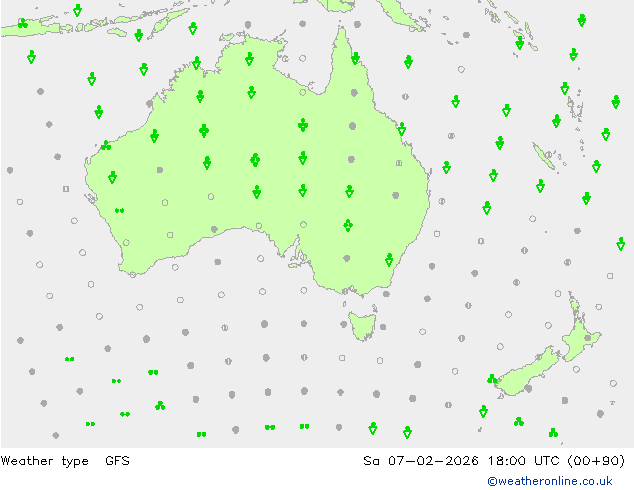Screen dimensions: 634x490
Task: Click the island of Tasmania on the map
Action: tap(363, 325)
